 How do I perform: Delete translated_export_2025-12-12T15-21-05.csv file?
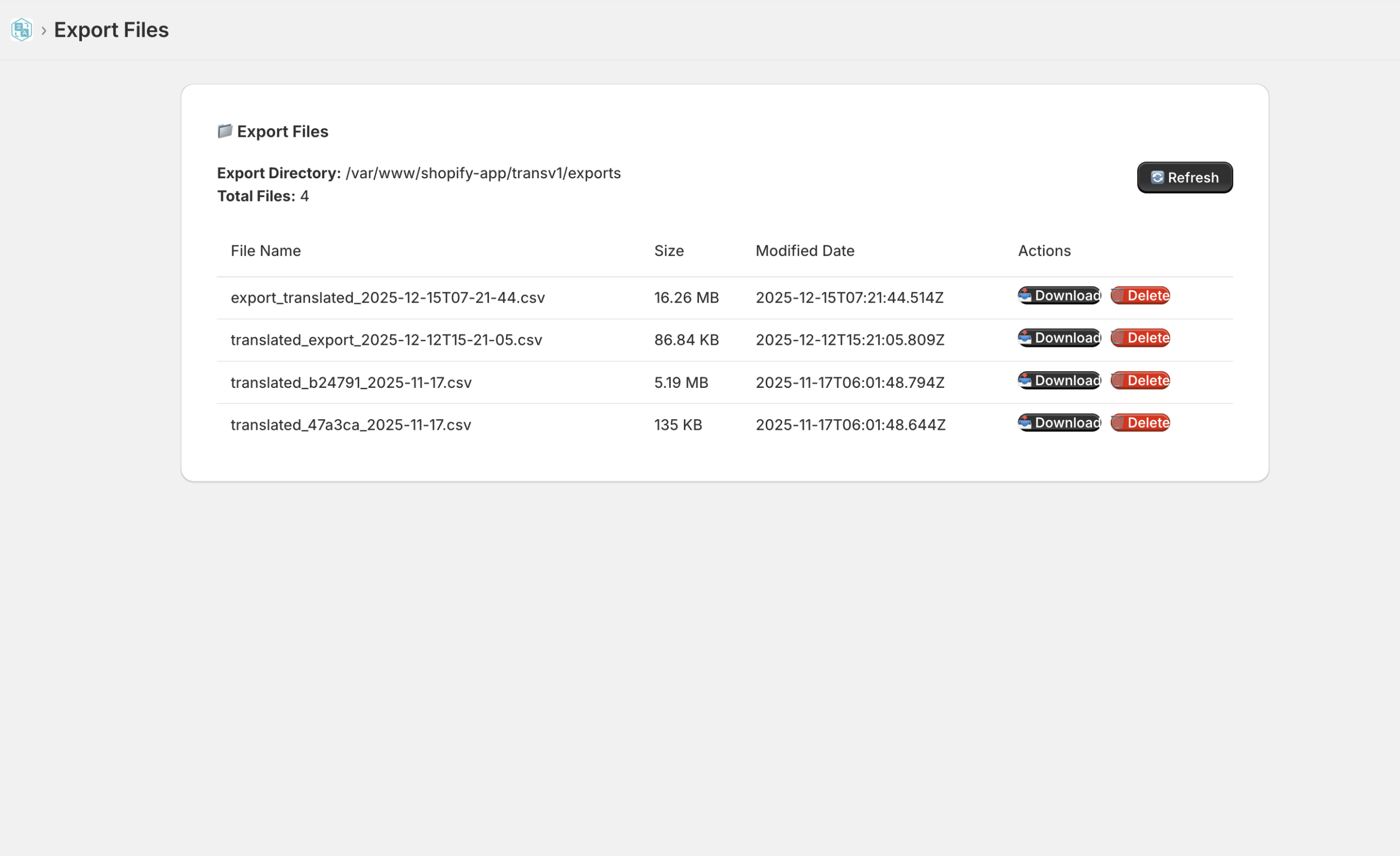click(x=1140, y=338)
